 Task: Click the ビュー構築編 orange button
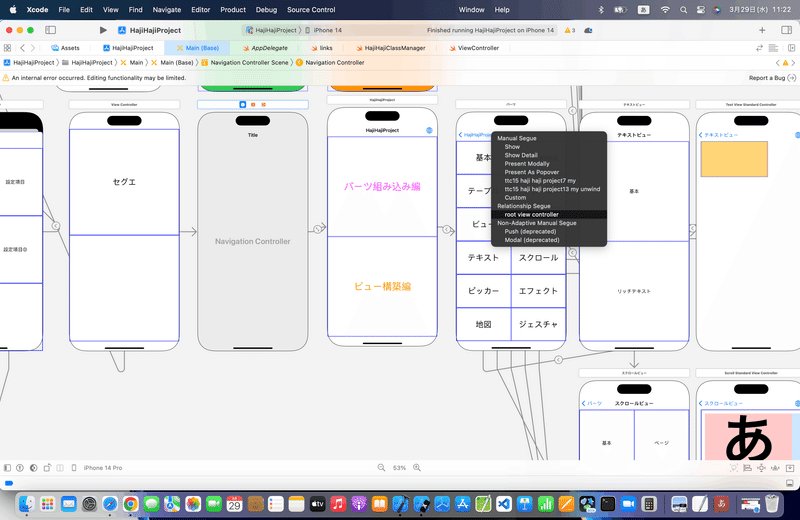click(x=382, y=286)
